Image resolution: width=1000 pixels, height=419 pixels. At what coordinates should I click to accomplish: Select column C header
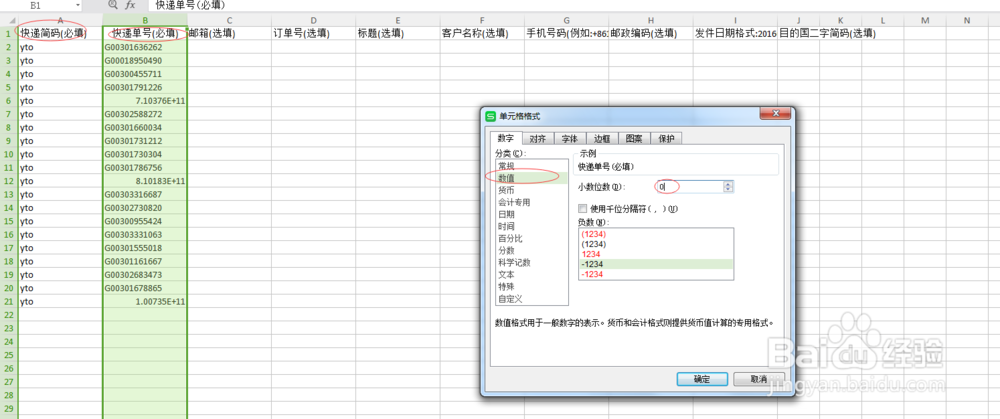click(229, 20)
